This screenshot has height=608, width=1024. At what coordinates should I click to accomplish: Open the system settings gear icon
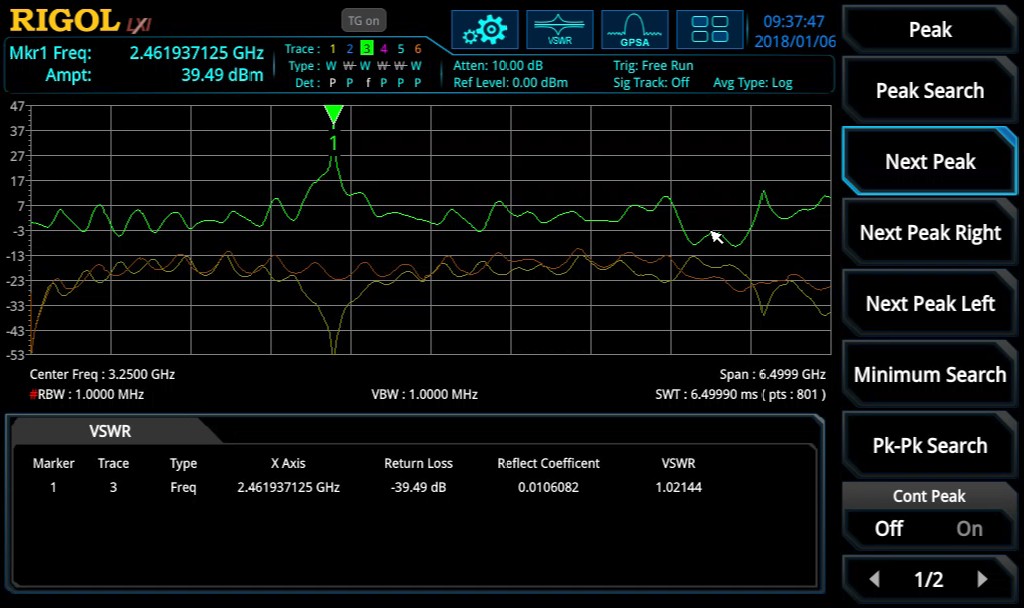(485, 29)
